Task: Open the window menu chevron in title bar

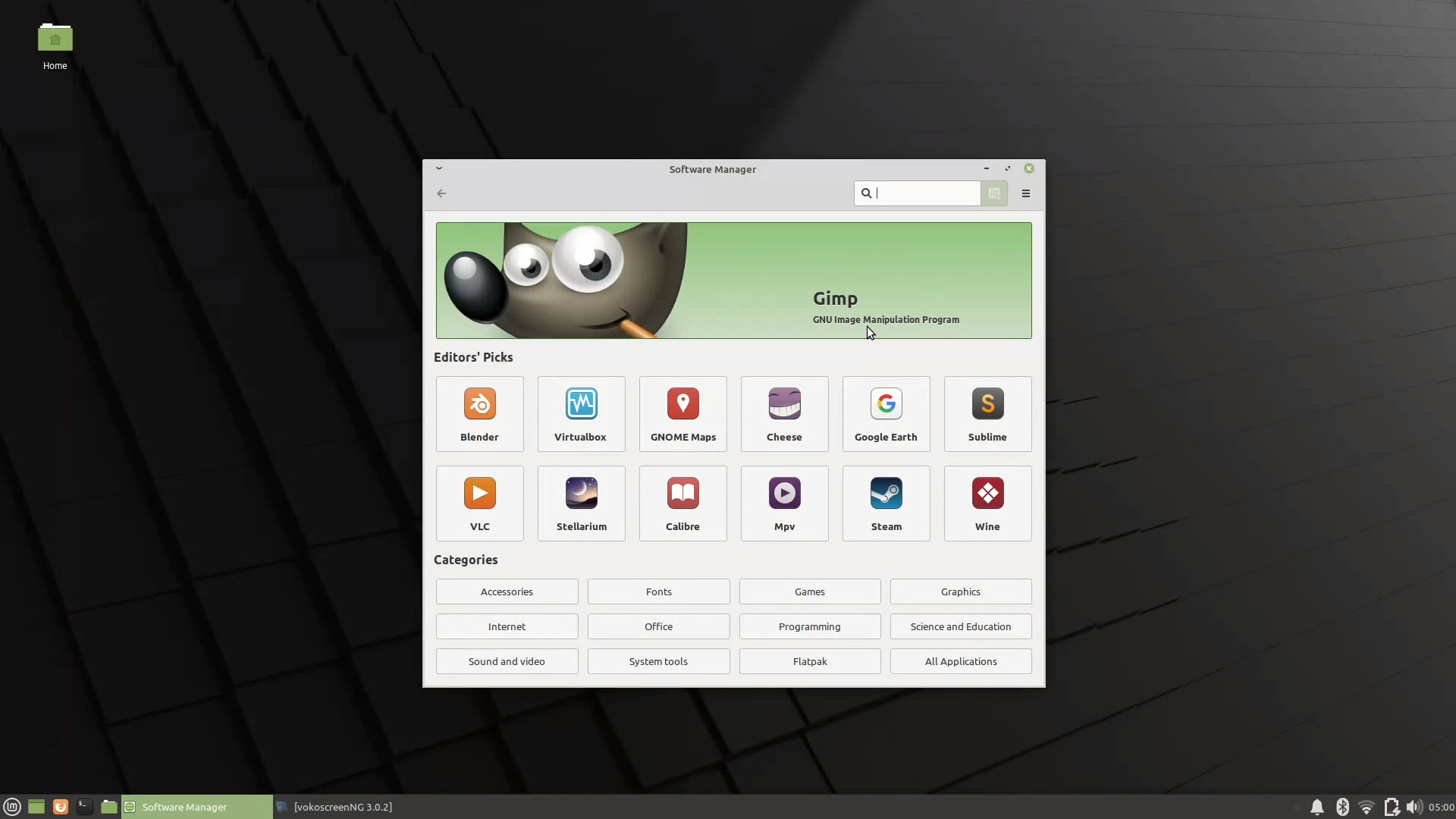Action: [x=439, y=168]
